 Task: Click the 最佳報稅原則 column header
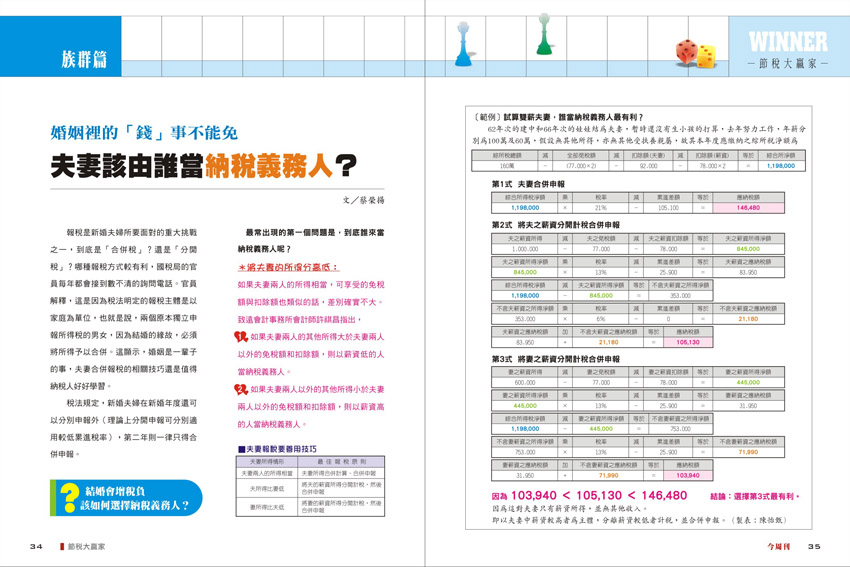(x=342, y=462)
